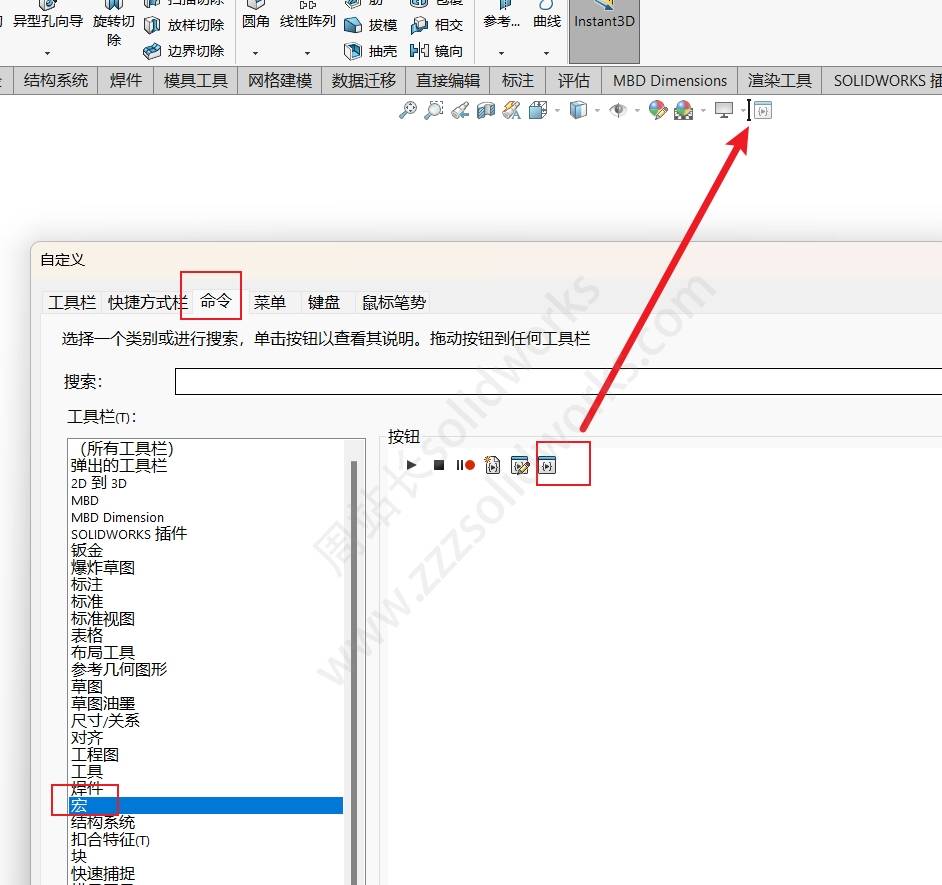Click the Stop Macro square button
942x885 pixels.
[438, 465]
